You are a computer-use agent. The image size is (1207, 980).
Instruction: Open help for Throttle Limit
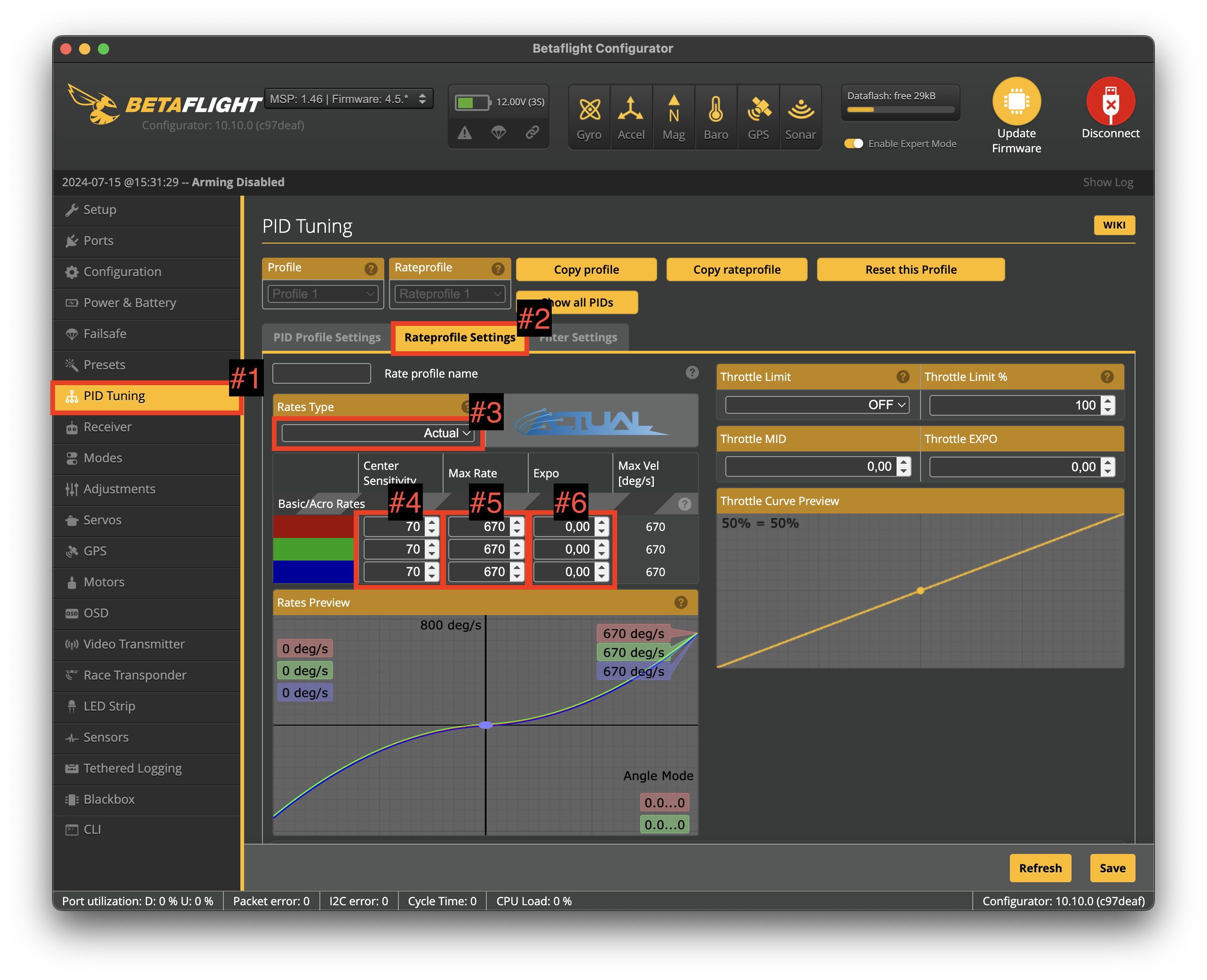(902, 377)
